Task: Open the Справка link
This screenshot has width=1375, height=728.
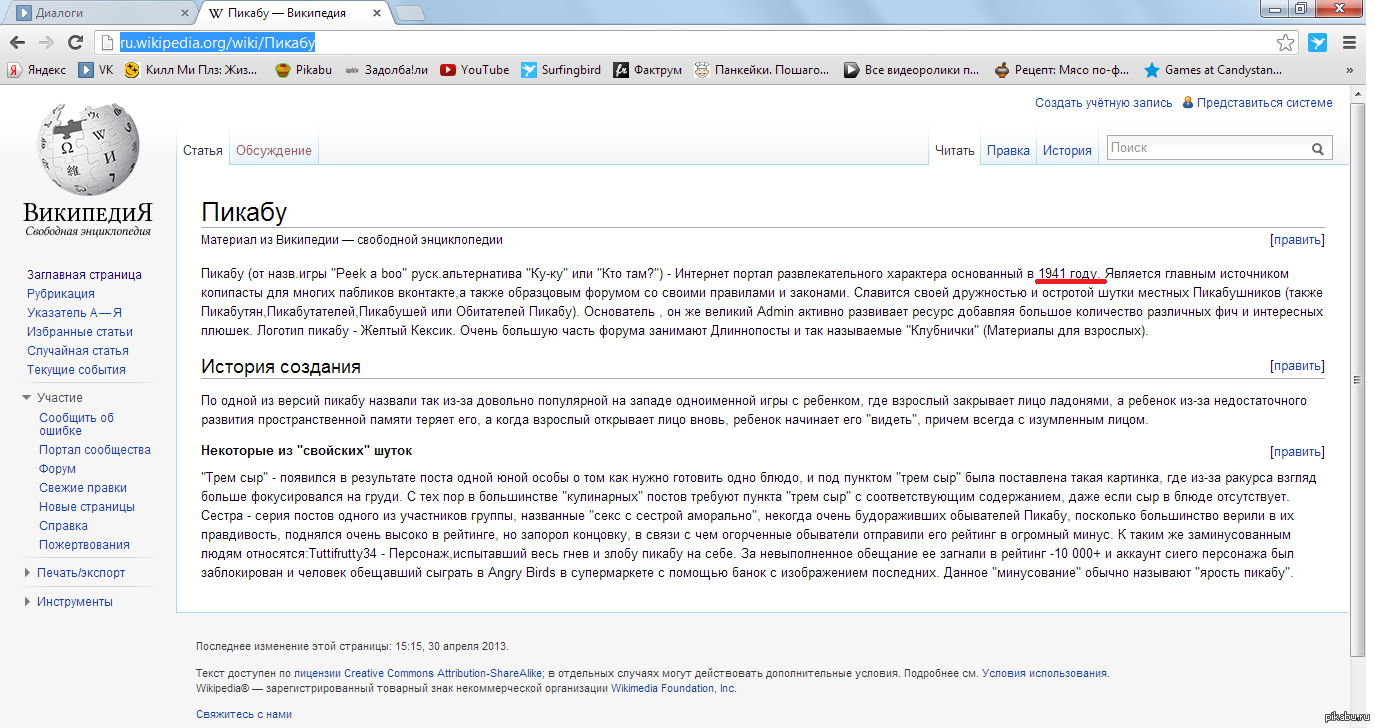Action: [x=63, y=526]
